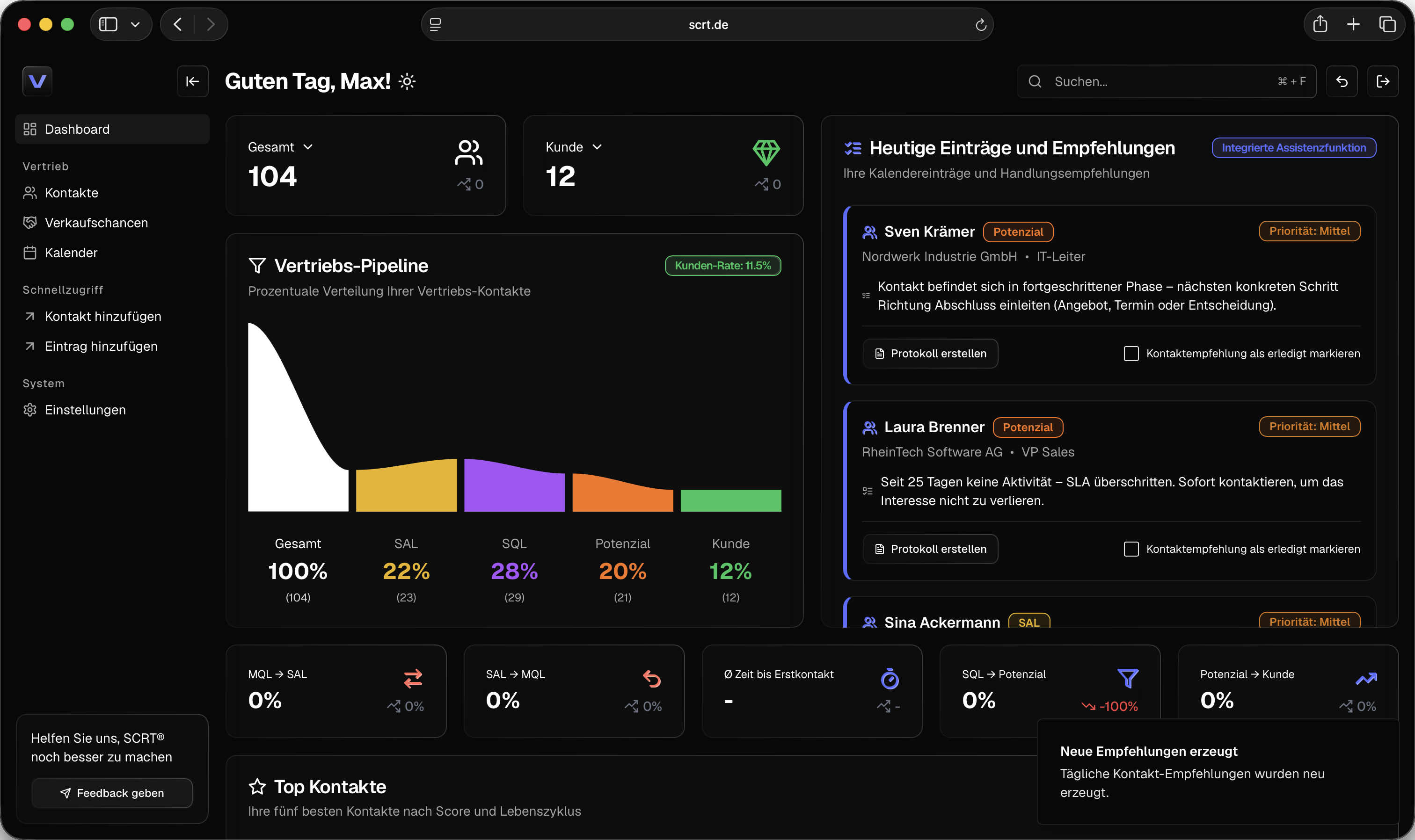1415x840 pixels.
Task: Click the sun theme icon beside greeting
Action: click(407, 81)
